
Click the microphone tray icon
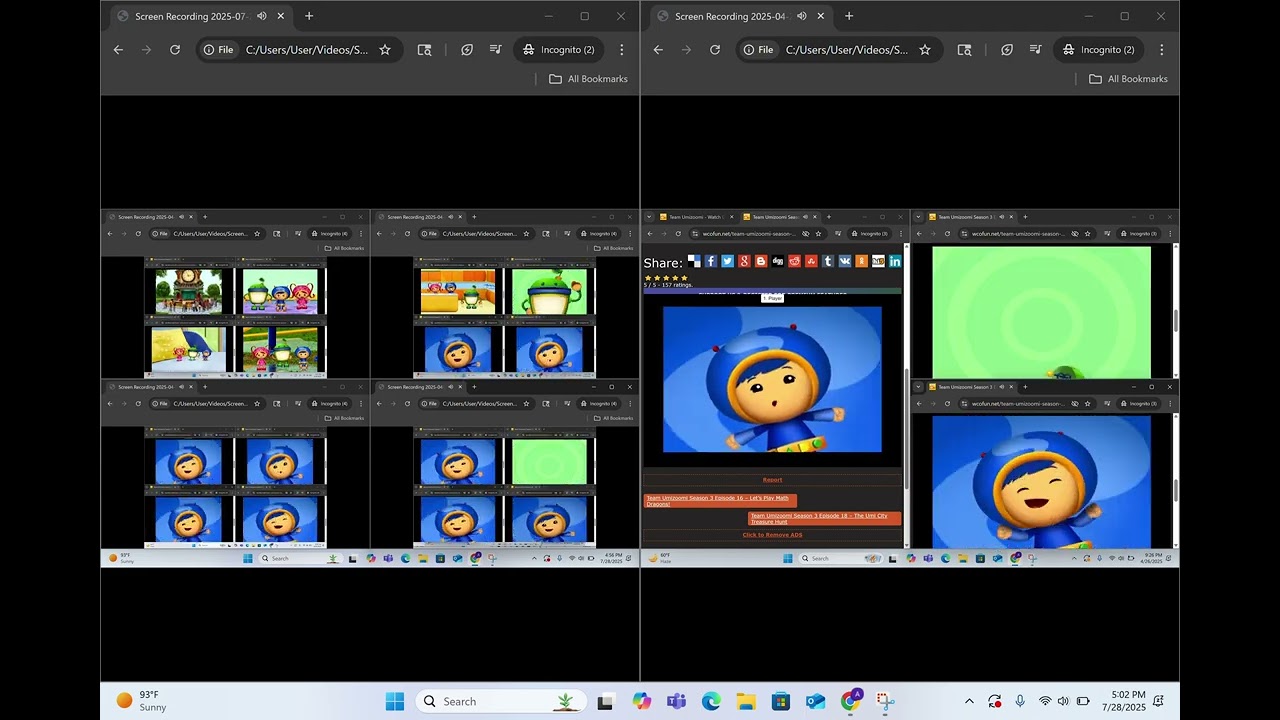(1020, 701)
